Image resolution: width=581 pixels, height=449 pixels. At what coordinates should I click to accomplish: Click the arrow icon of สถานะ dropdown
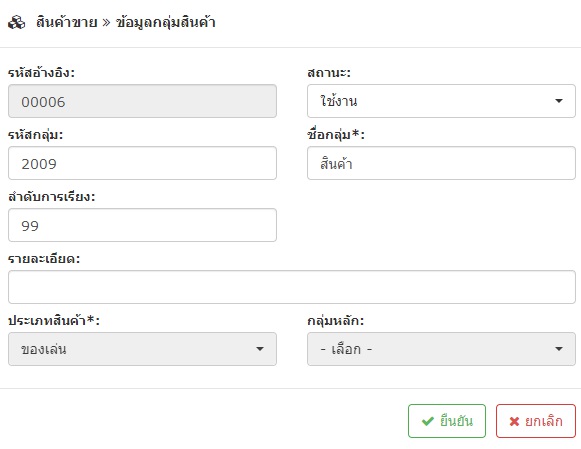pos(559,101)
